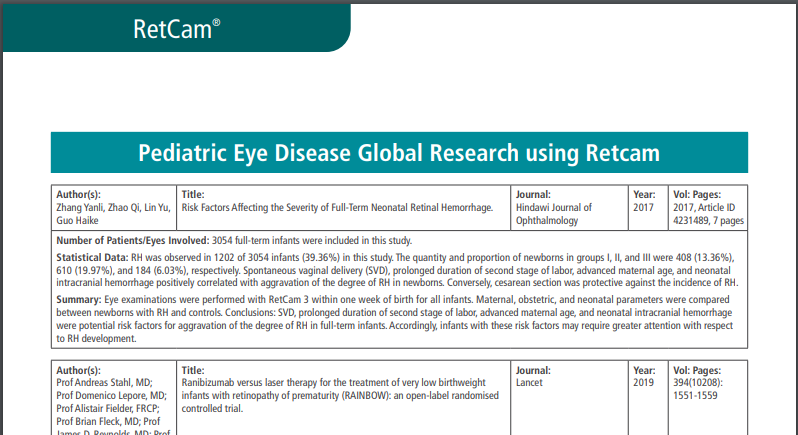The image size is (798, 435).
Task: Click the 'Statistical Data:' paragraph label
Action: [92, 257]
